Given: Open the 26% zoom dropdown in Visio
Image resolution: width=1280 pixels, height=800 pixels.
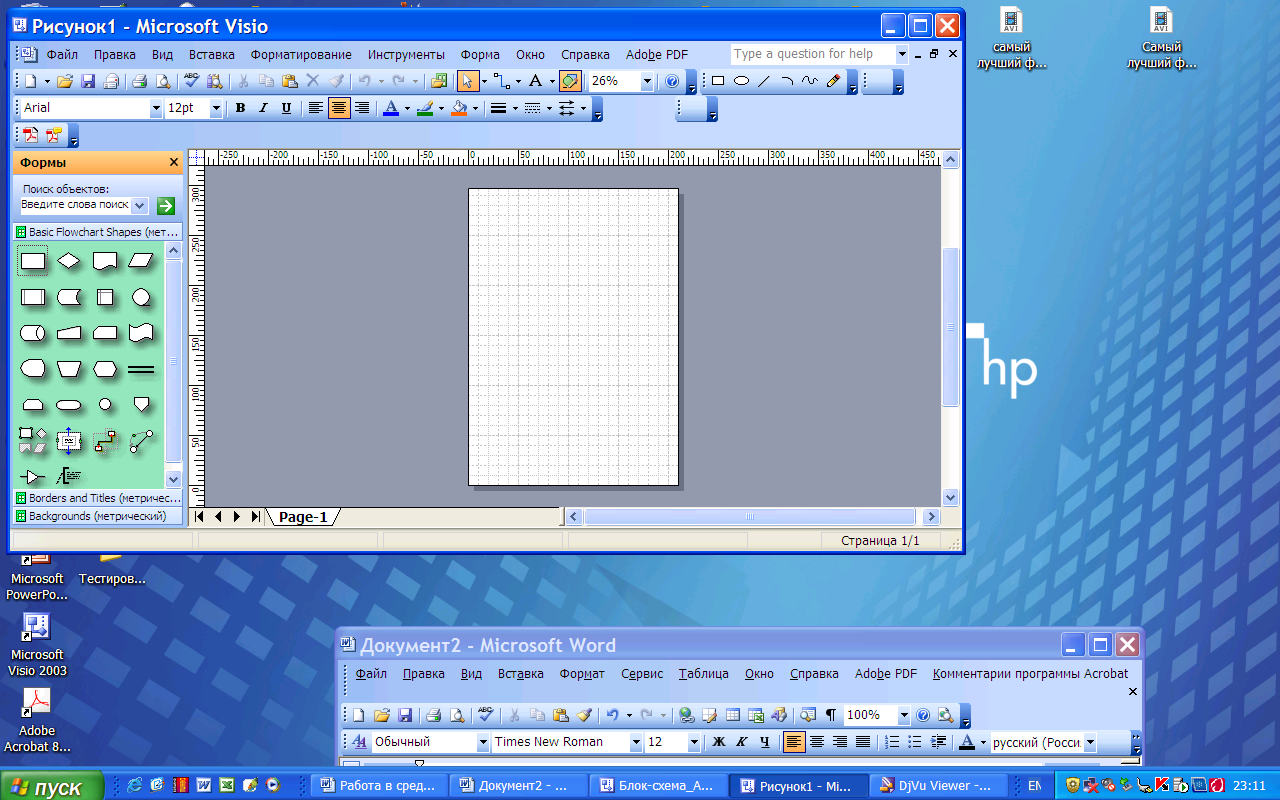Looking at the screenshot, I should [x=647, y=81].
